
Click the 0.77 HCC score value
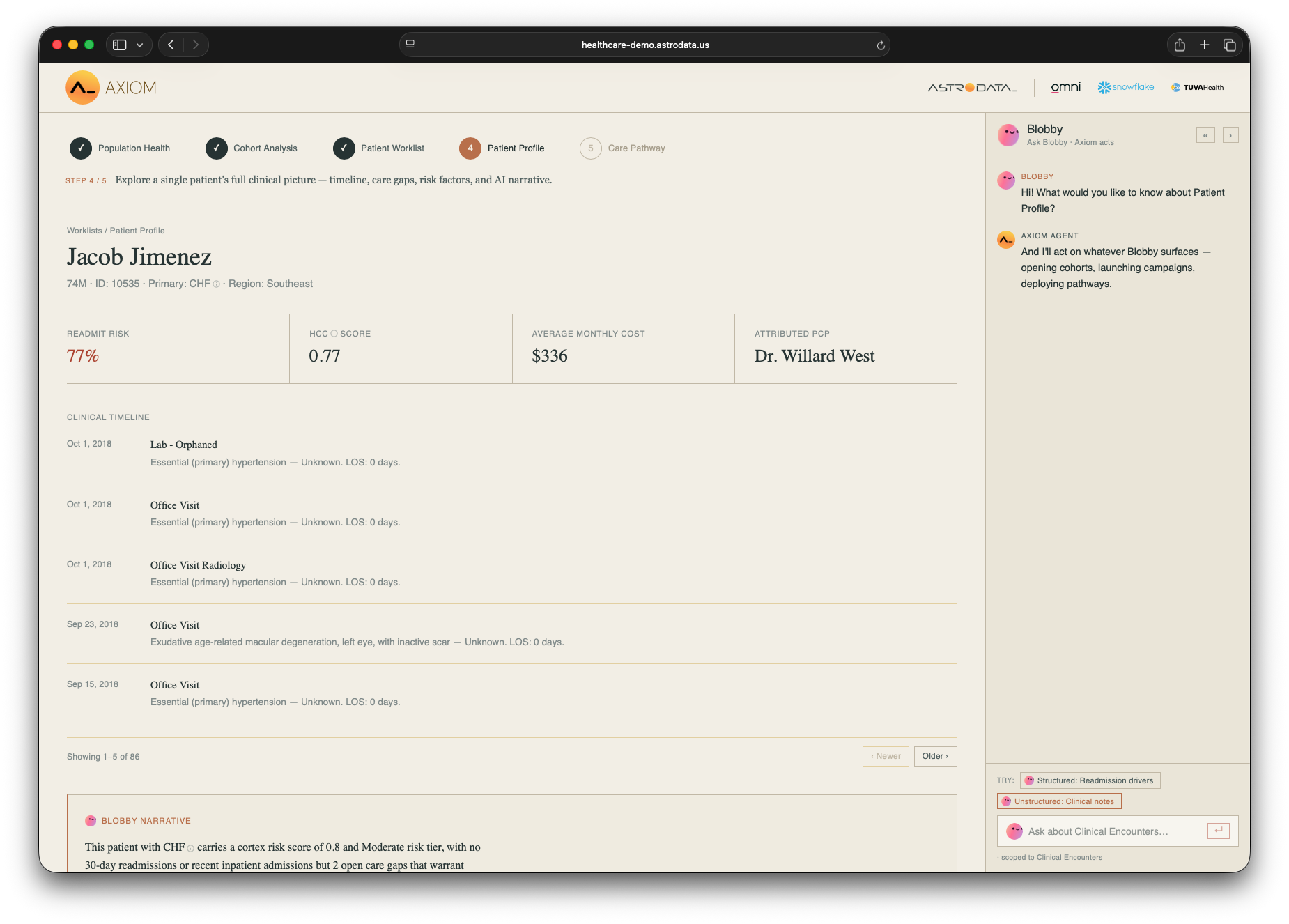point(325,356)
